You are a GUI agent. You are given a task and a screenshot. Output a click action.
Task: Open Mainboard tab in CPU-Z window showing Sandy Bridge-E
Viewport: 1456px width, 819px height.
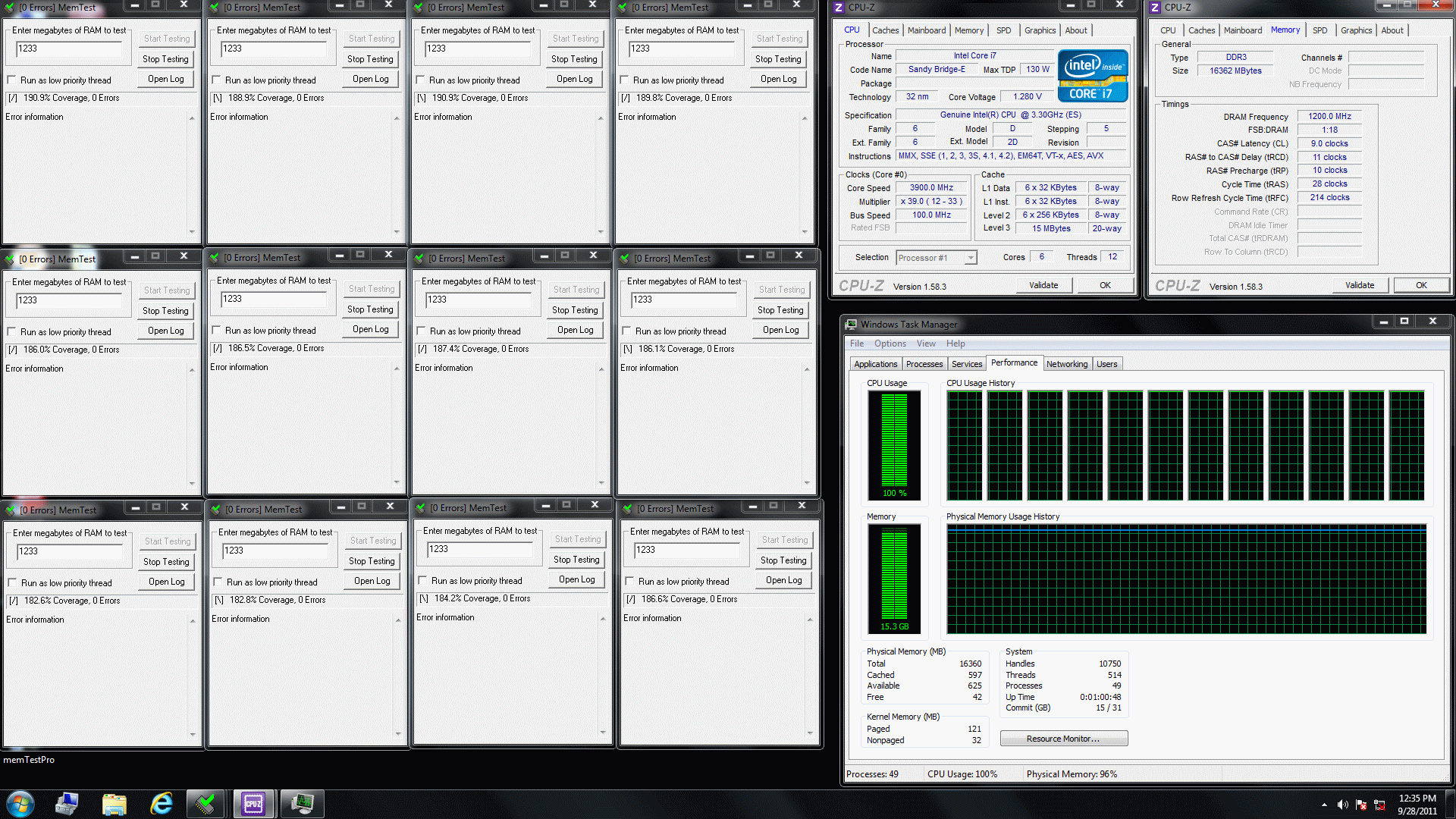927,30
